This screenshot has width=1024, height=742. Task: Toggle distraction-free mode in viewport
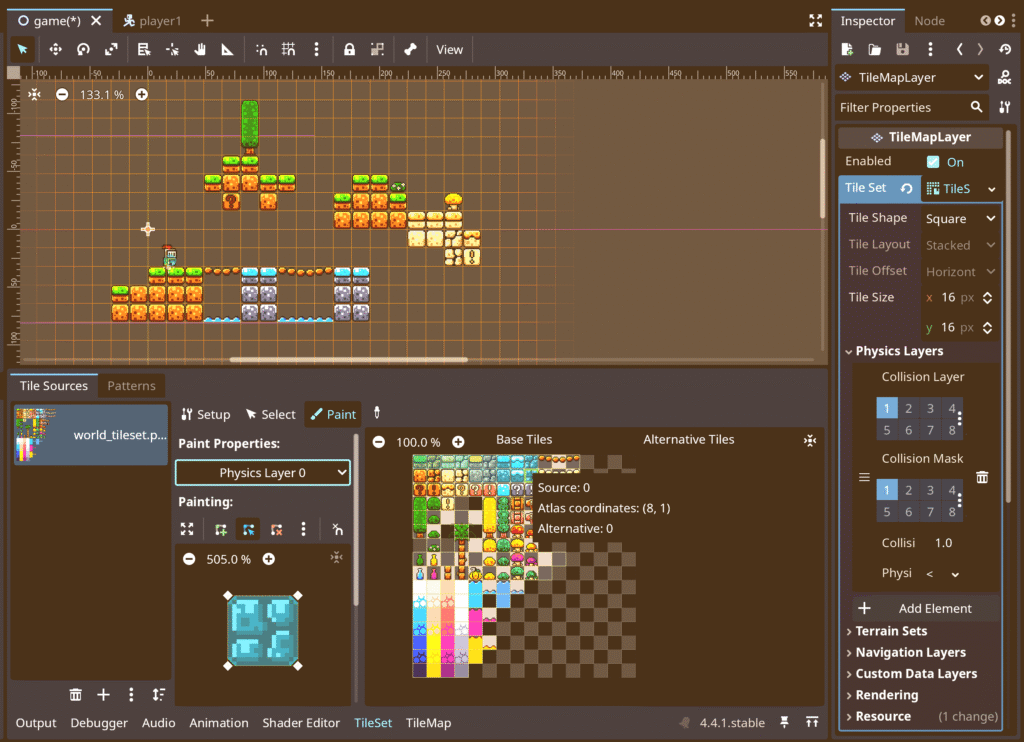(x=815, y=21)
